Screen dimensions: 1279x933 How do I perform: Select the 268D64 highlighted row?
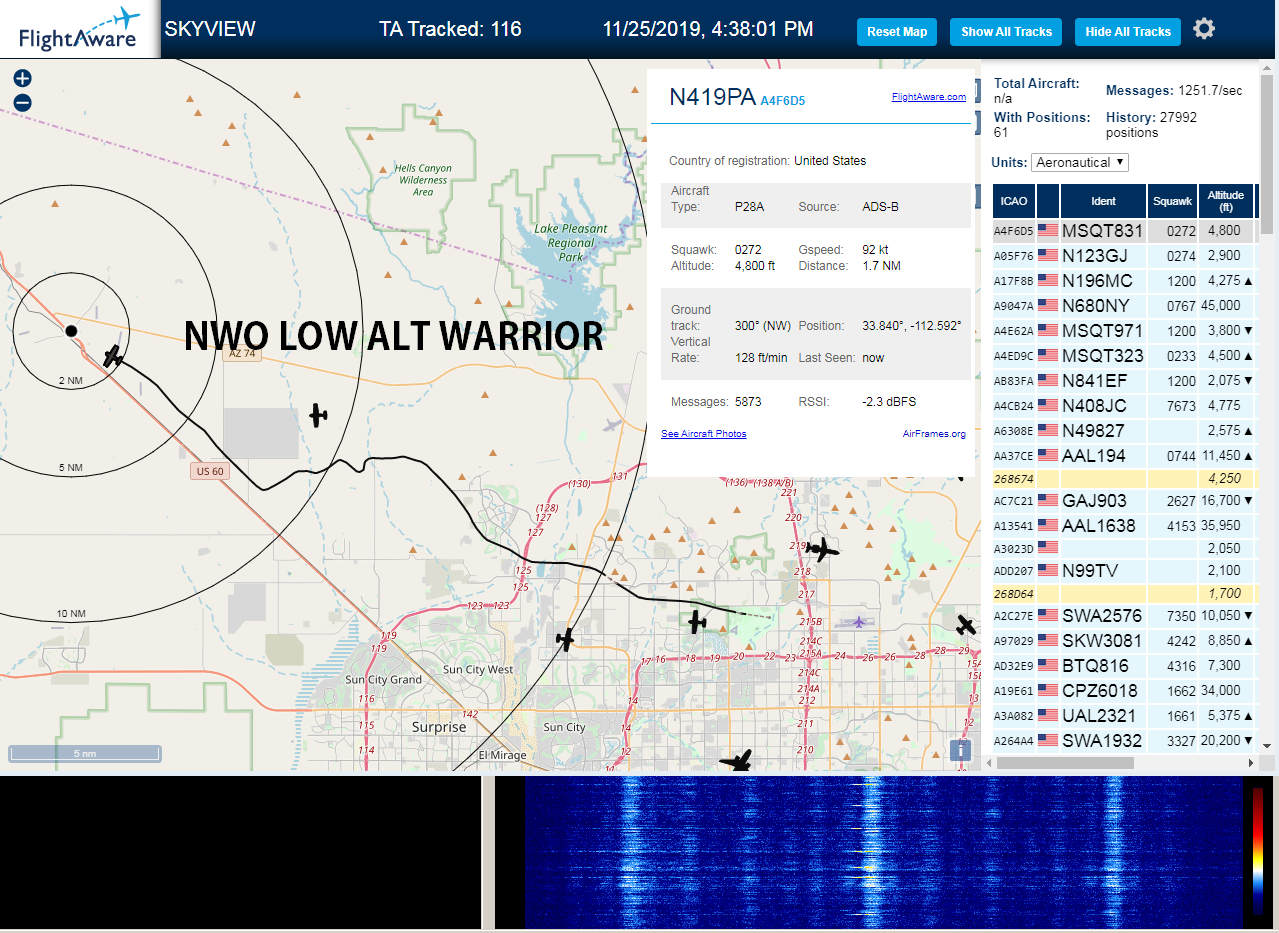coord(1124,594)
